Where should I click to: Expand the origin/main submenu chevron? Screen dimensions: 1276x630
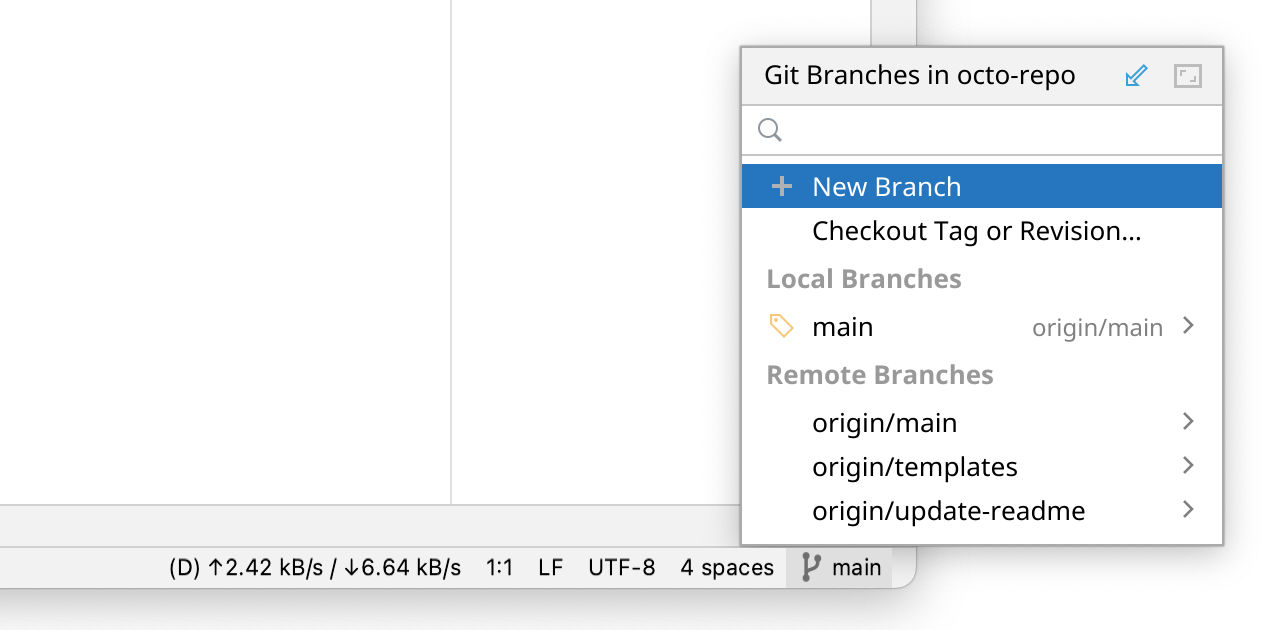pos(1188,422)
